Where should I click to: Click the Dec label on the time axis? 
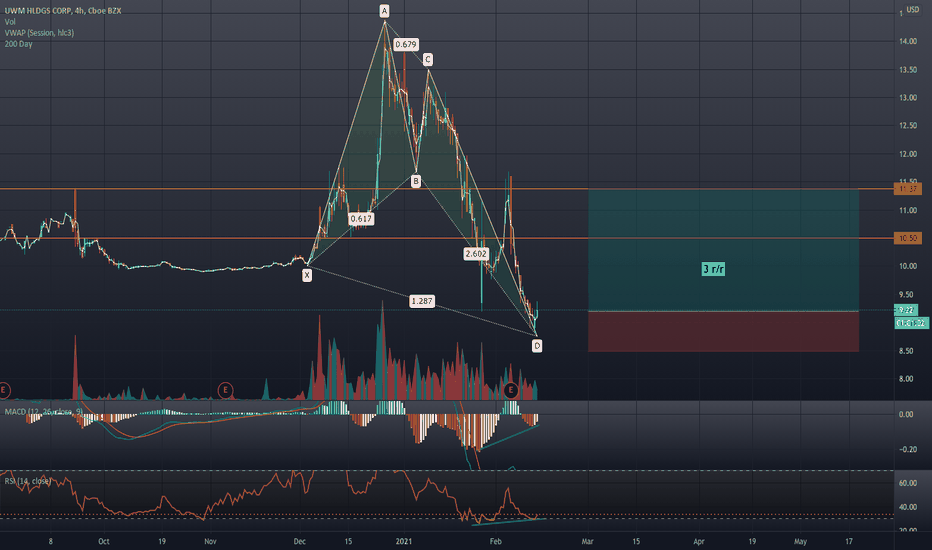click(299, 541)
